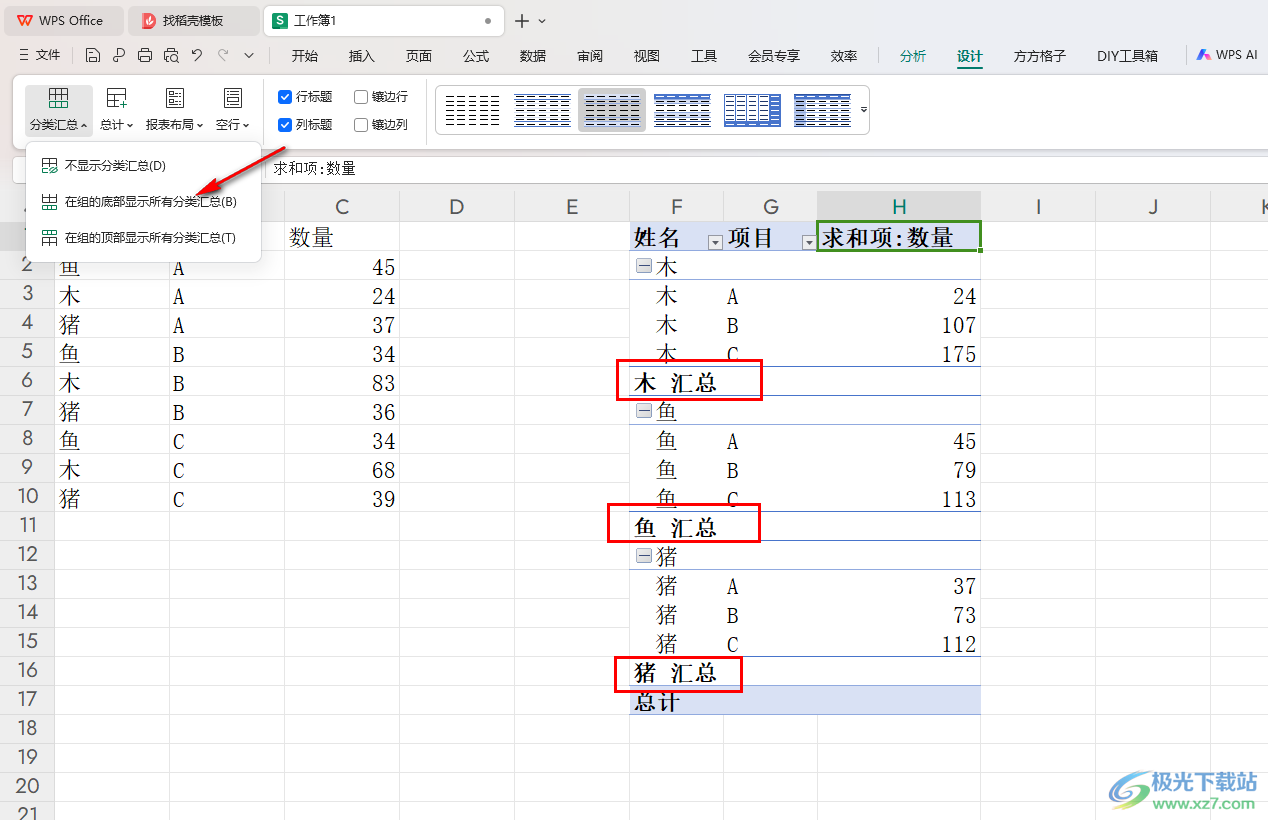Choose 在组的底部显示所有分类汇总(B)
This screenshot has width=1268, height=820.
(144, 202)
